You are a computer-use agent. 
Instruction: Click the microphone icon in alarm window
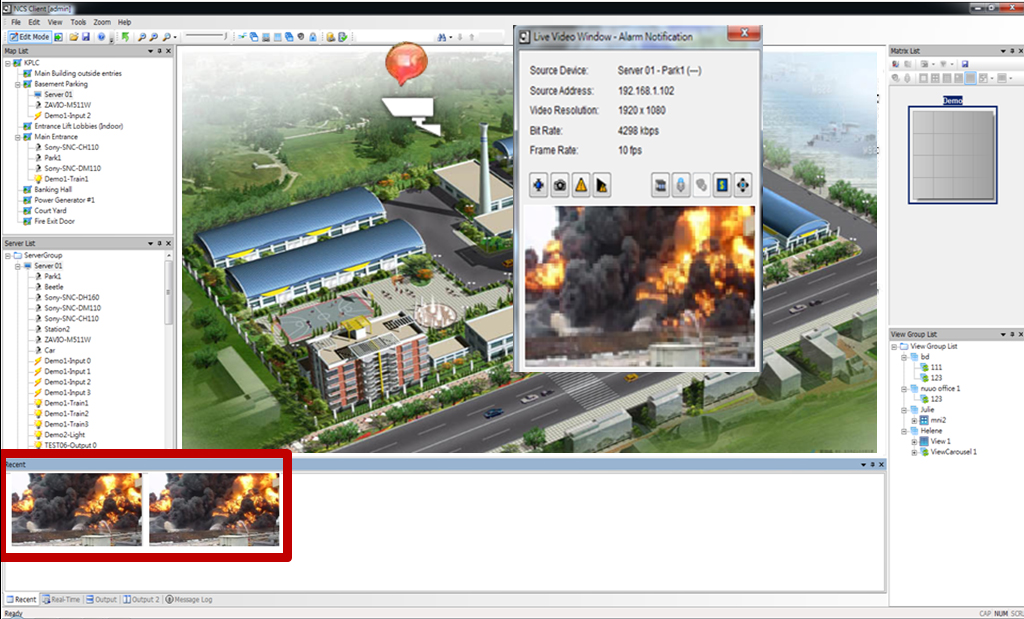680,185
